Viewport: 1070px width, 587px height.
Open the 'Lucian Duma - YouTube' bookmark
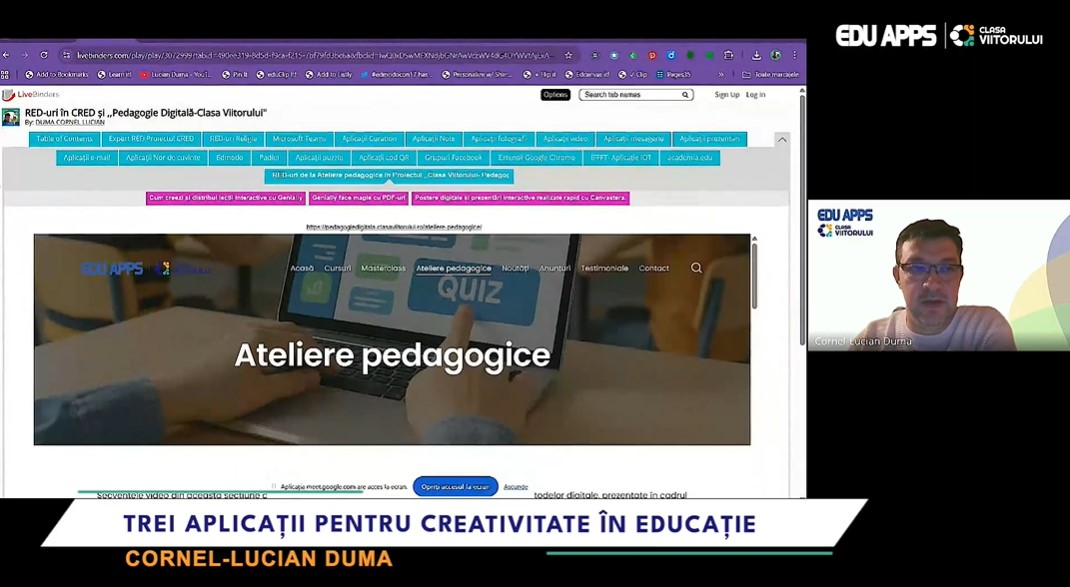pos(175,74)
